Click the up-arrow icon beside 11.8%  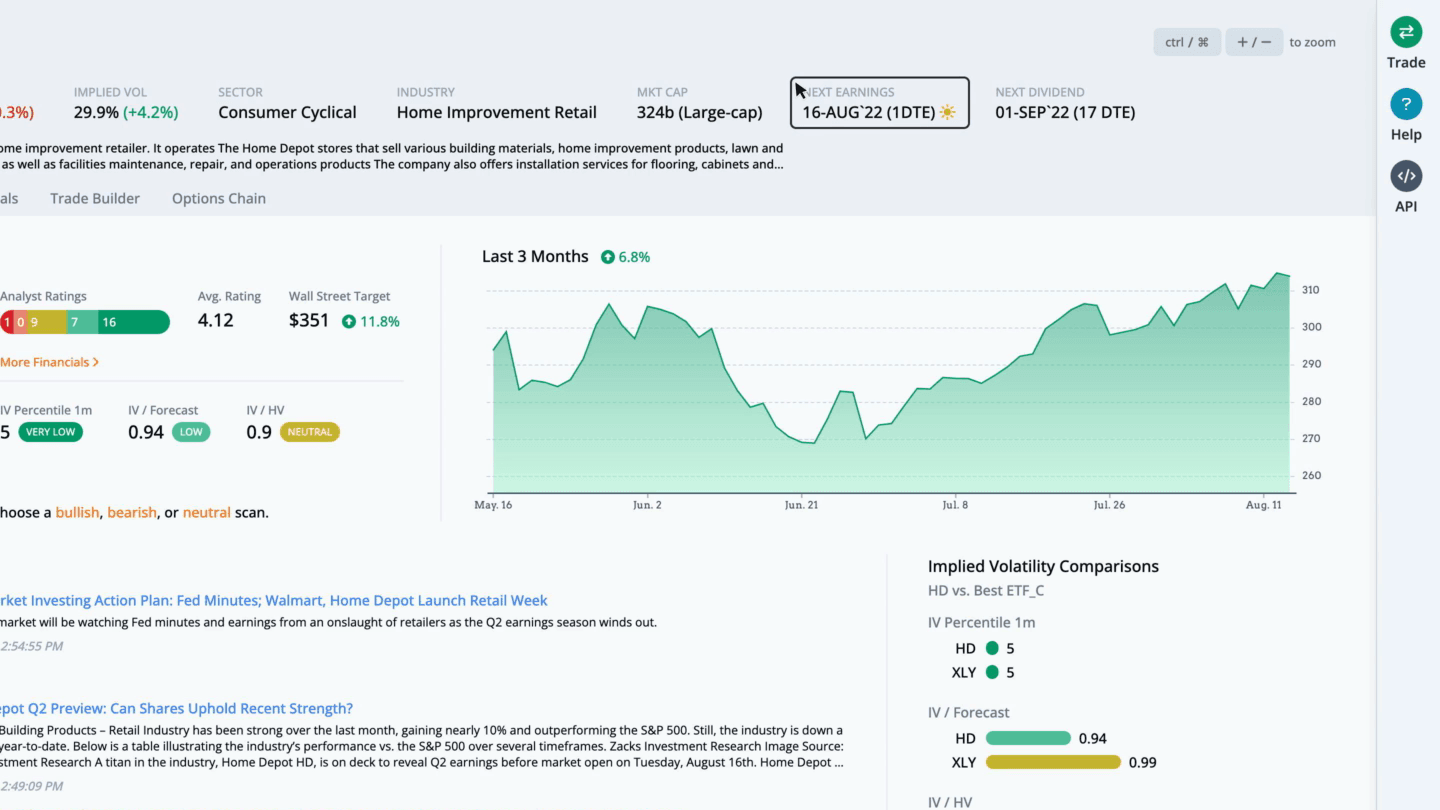pyautogui.click(x=349, y=322)
